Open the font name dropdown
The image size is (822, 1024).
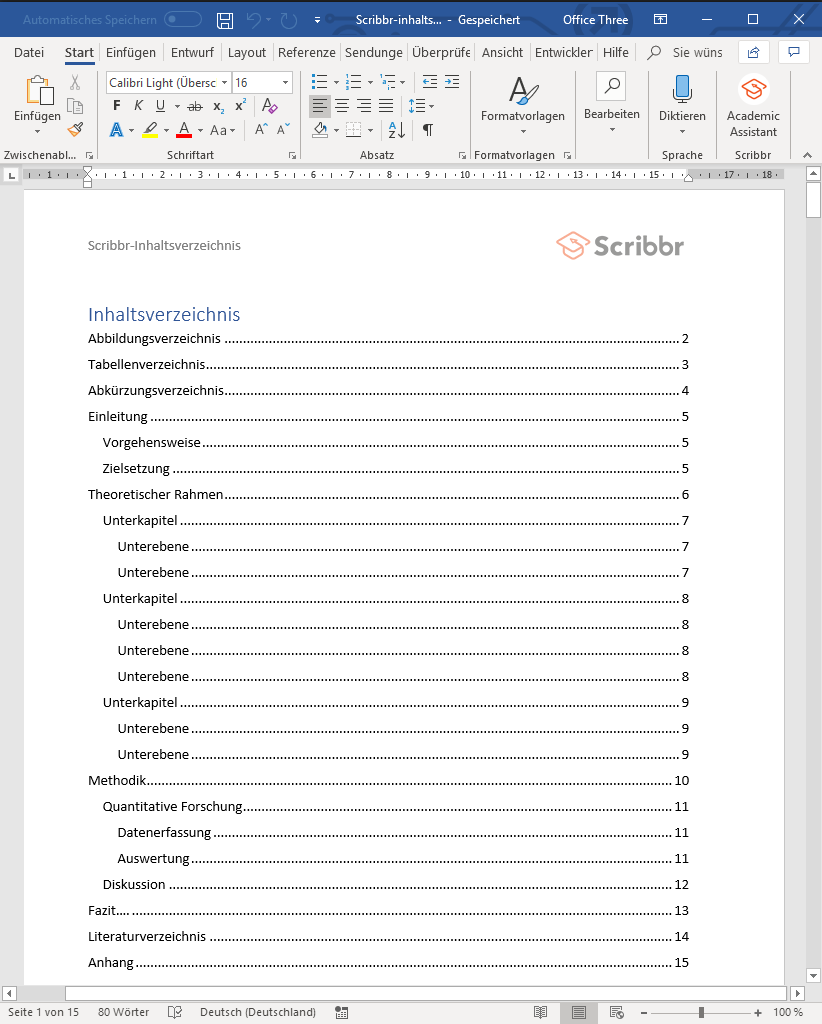[224, 83]
